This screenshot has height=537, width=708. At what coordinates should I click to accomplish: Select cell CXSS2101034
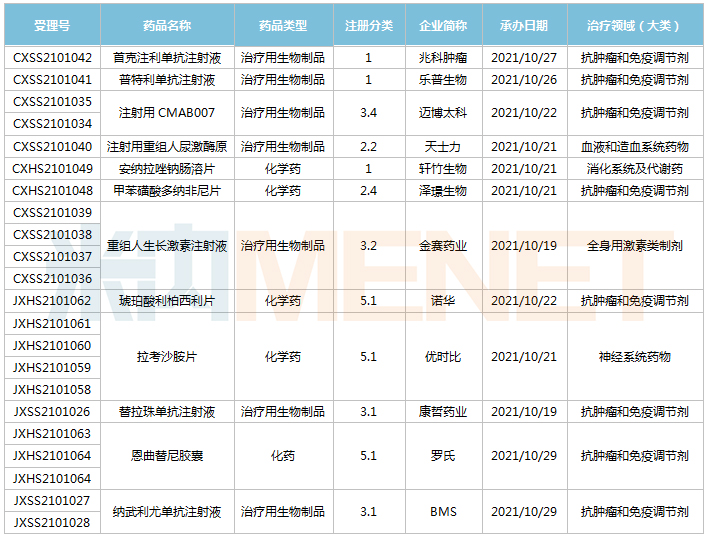click(52, 124)
